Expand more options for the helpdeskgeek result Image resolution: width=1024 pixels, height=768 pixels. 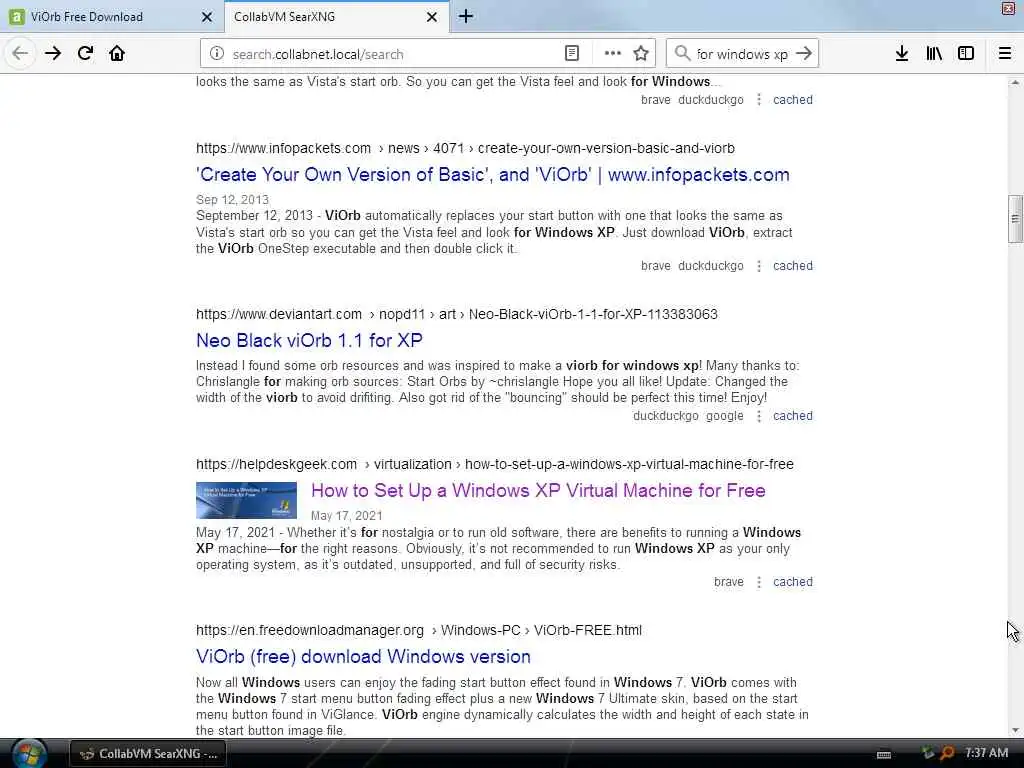tap(758, 582)
